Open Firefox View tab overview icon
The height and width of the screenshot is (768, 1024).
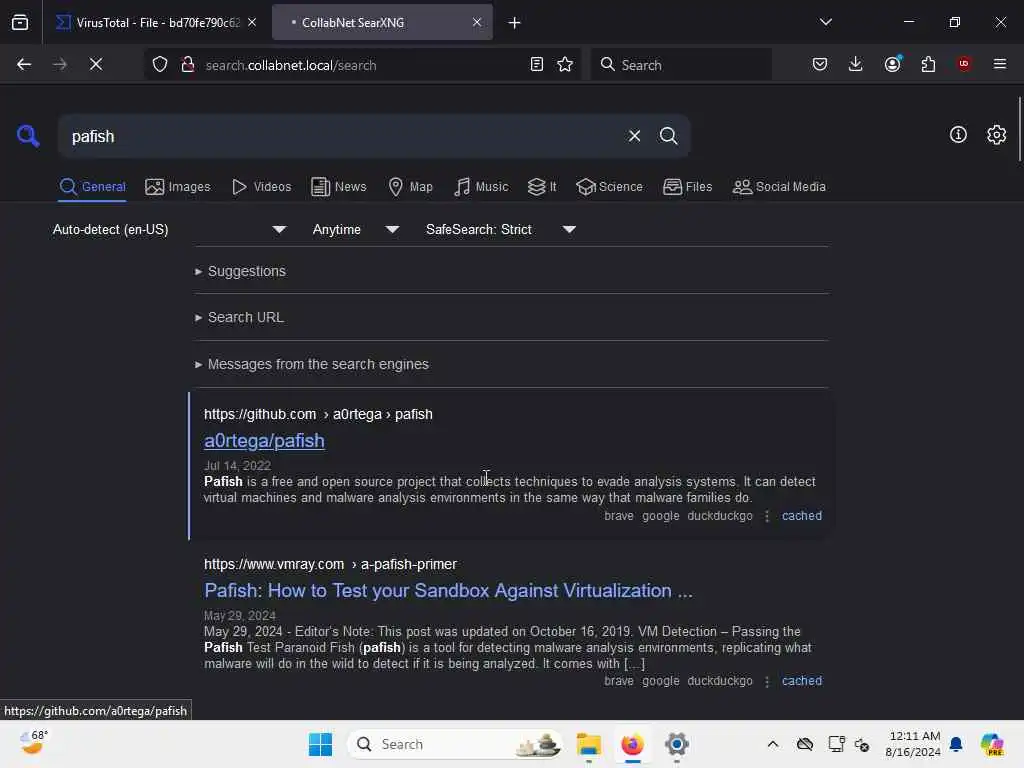[20, 23]
